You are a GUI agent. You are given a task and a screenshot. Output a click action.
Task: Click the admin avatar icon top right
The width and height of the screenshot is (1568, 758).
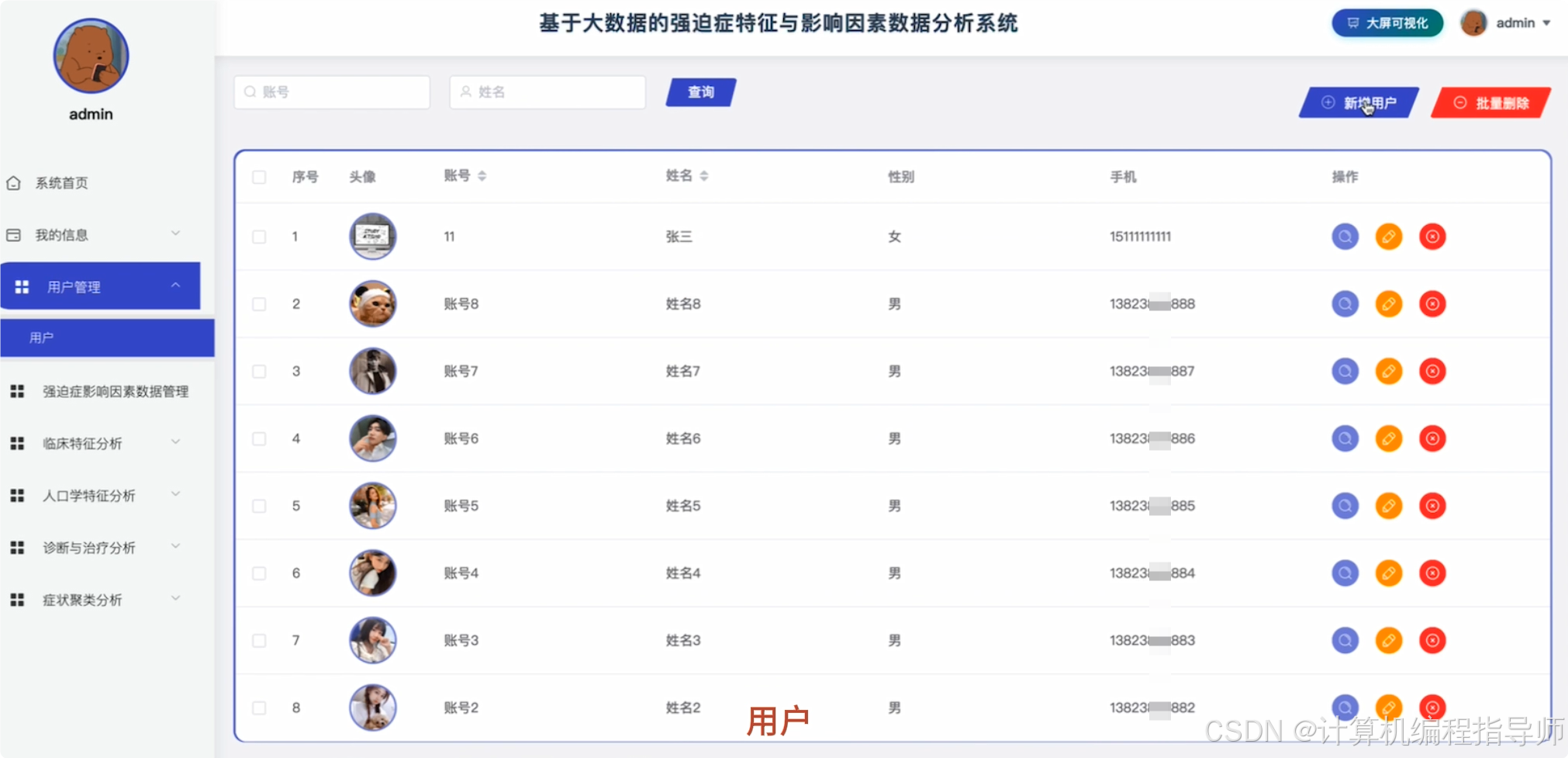(1472, 22)
